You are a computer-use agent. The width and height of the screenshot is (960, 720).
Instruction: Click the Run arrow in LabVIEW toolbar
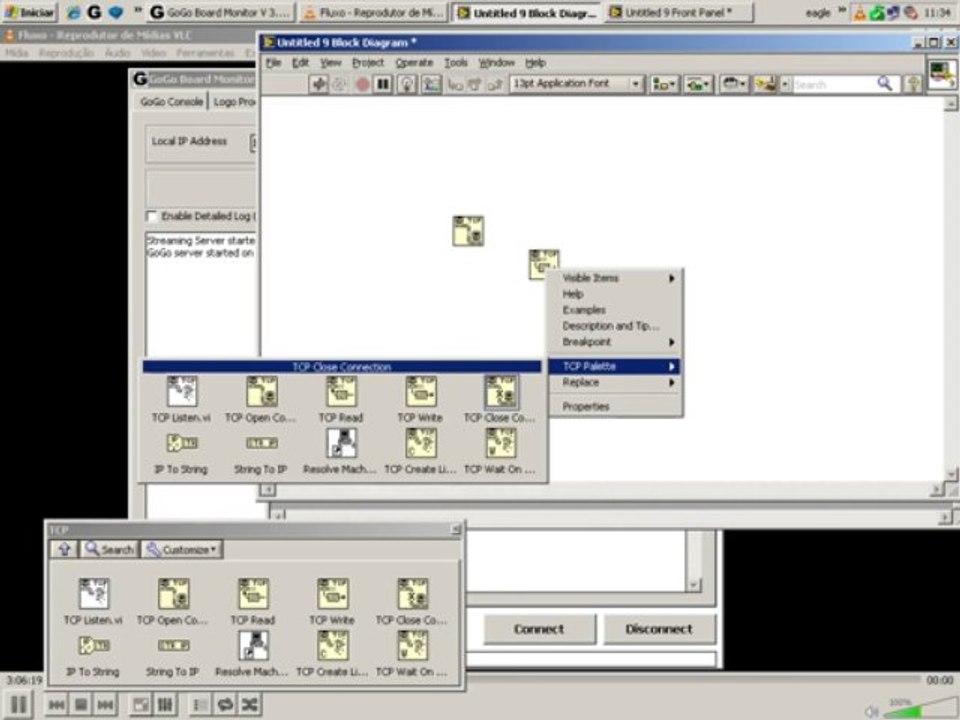coord(318,84)
